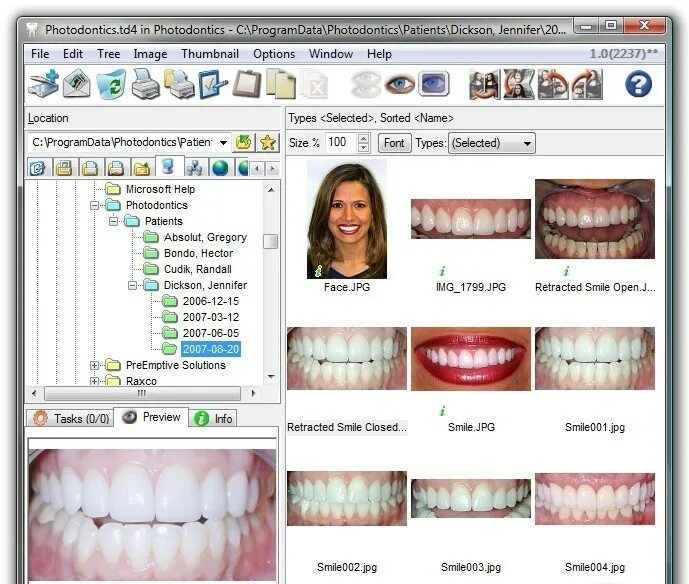Click the single printer toolbar icon
689x584 pixels.
coord(145,84)
